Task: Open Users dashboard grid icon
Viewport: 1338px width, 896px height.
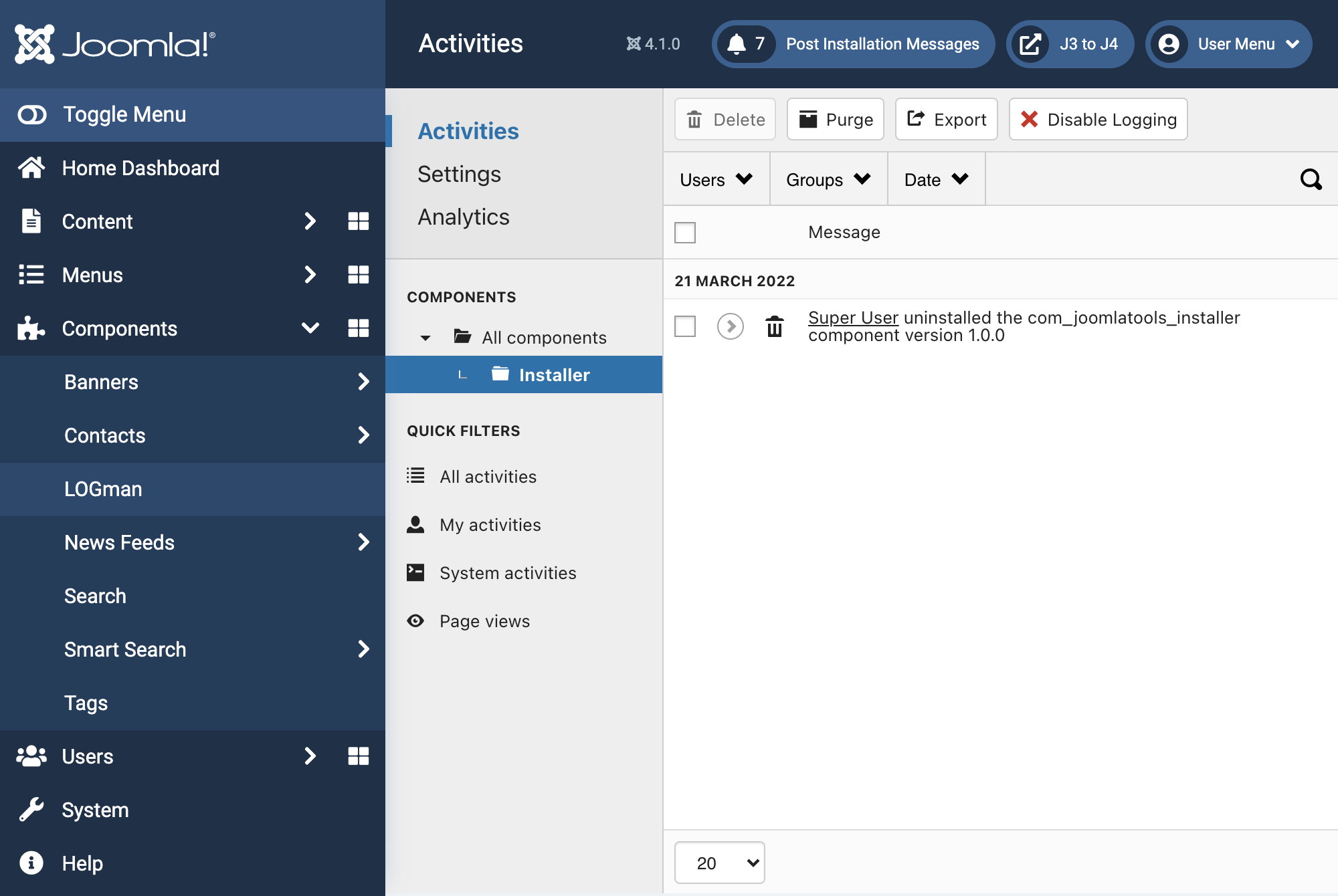Action: [358, 756]
